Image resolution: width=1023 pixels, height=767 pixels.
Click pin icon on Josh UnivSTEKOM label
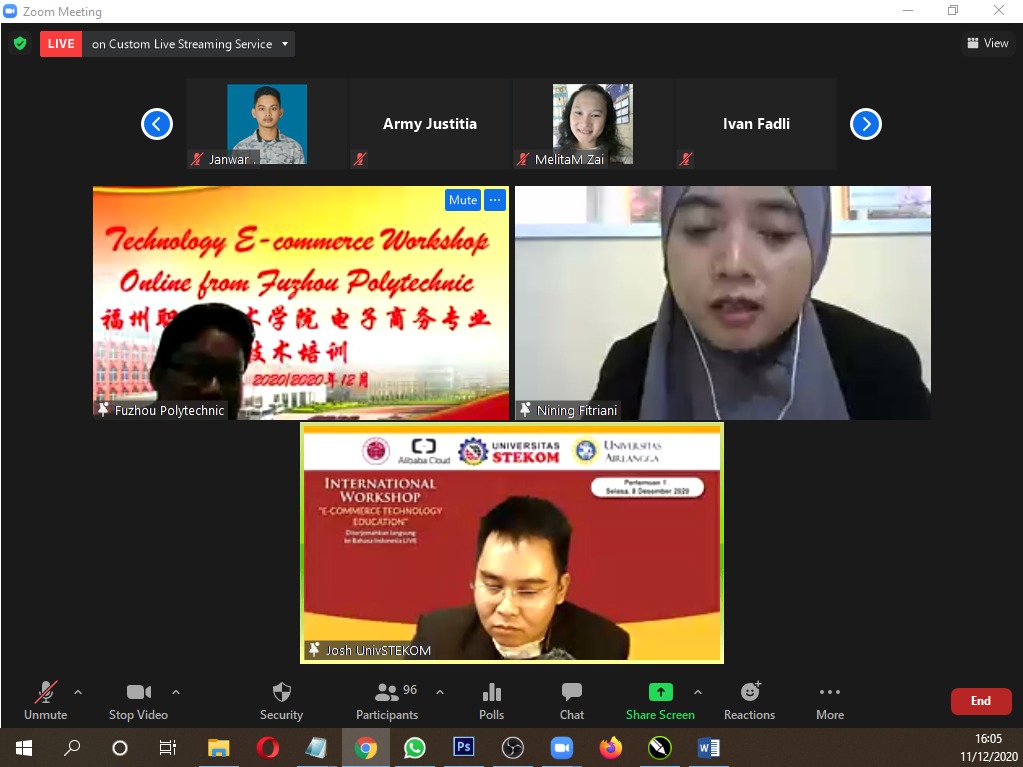click(314, 650)
